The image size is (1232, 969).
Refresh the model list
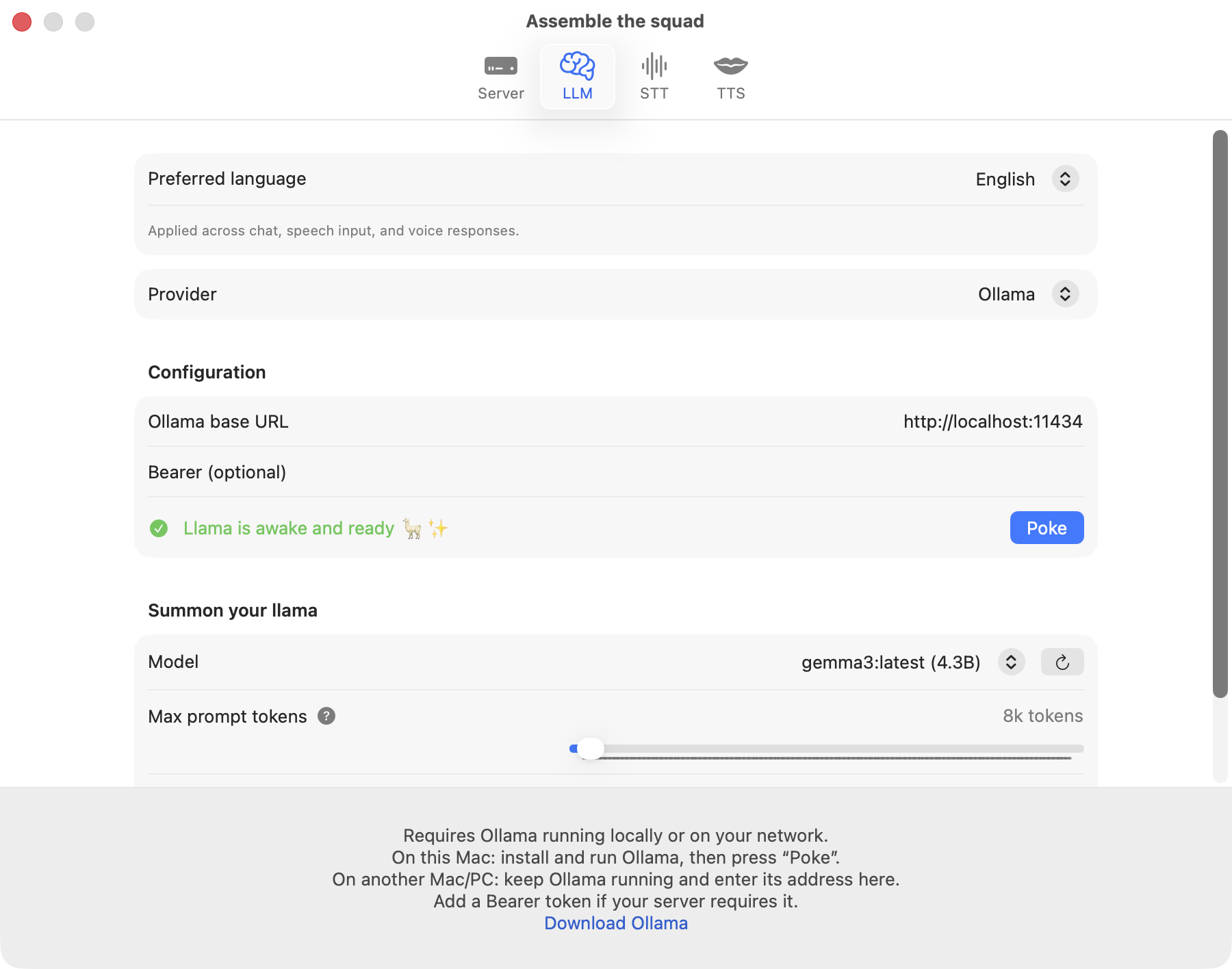[x=1062, y=662]
